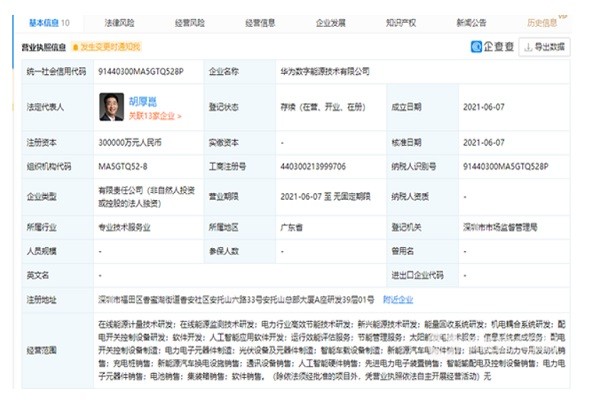
Task: Select the 成立日期 value 2021-06-07
Action: [x=484, y=107]
